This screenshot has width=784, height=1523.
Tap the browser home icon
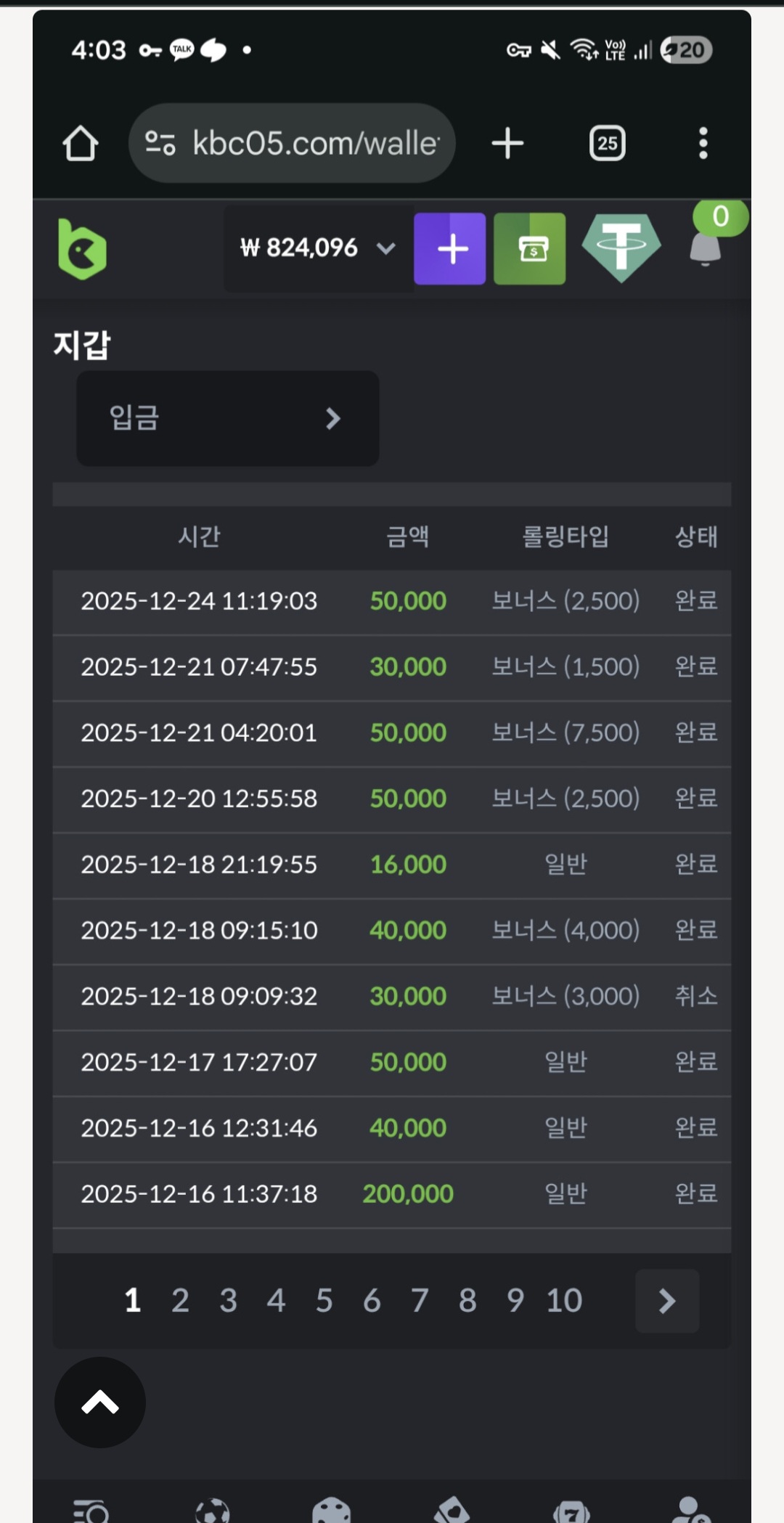(x=80, y=143)
